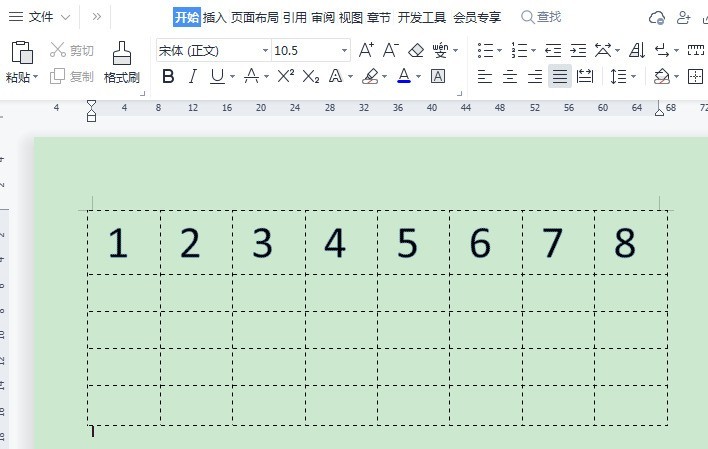The height and width of the screenshot is (449, 708).
Task: Open underline style dropdown arrow
Action: pyautogui.click(x=233, y=76)
